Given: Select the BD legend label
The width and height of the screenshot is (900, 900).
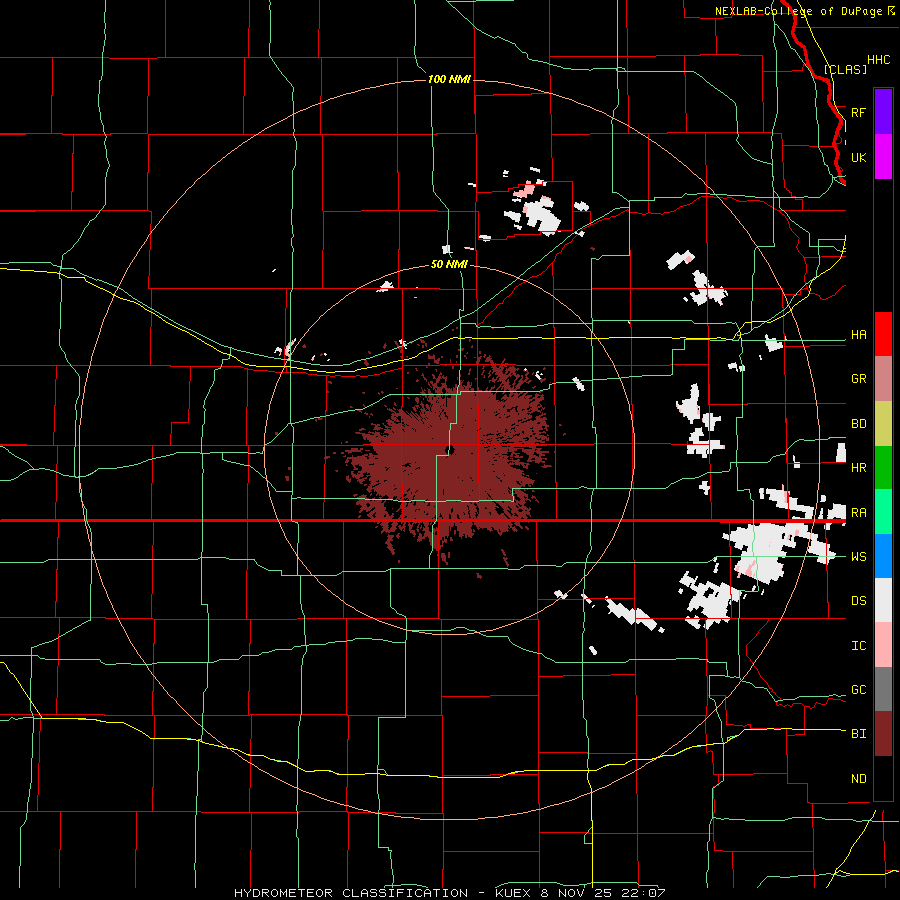Looking at the screenshot, I should point(858,424).
